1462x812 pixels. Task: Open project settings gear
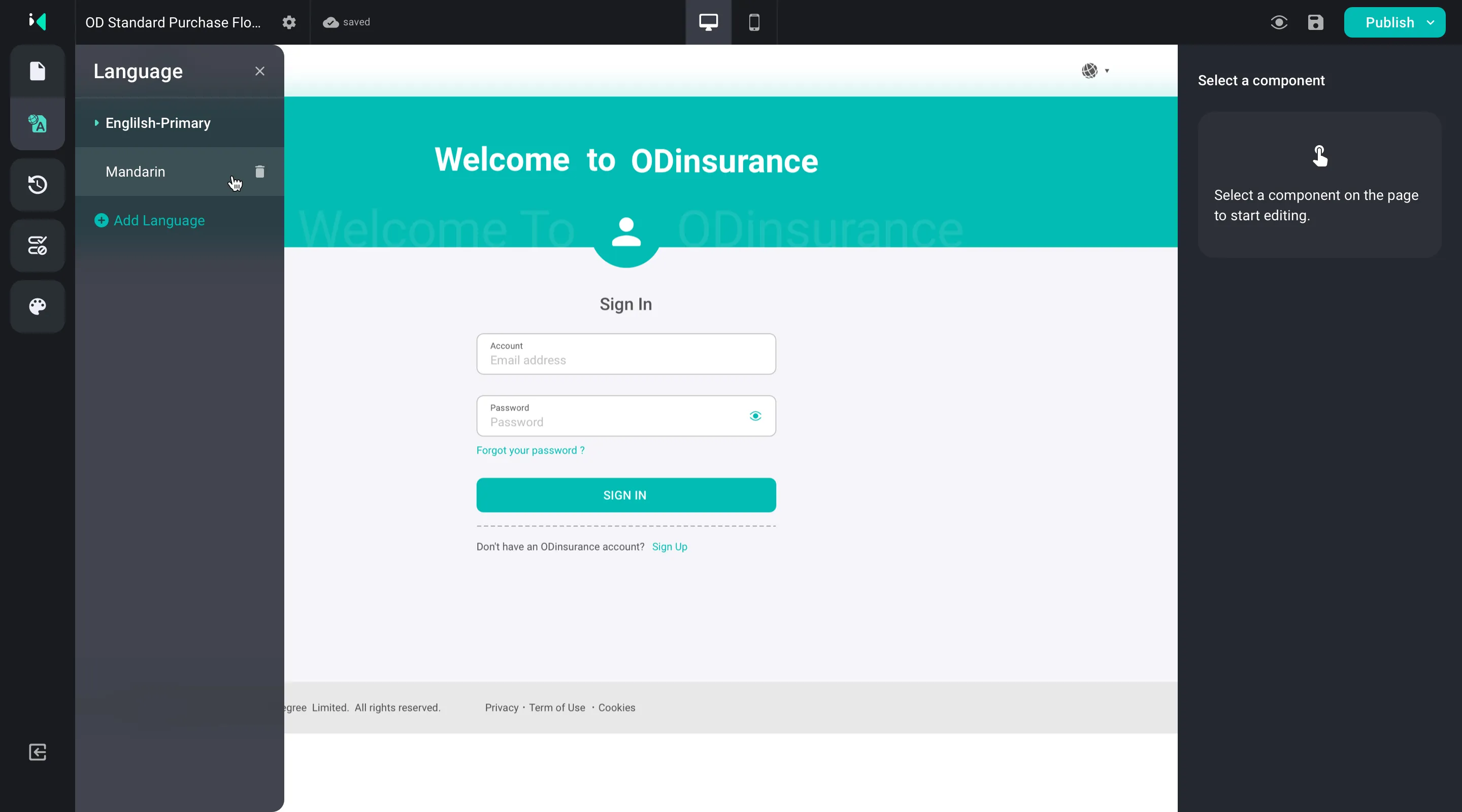pos(289,22)
